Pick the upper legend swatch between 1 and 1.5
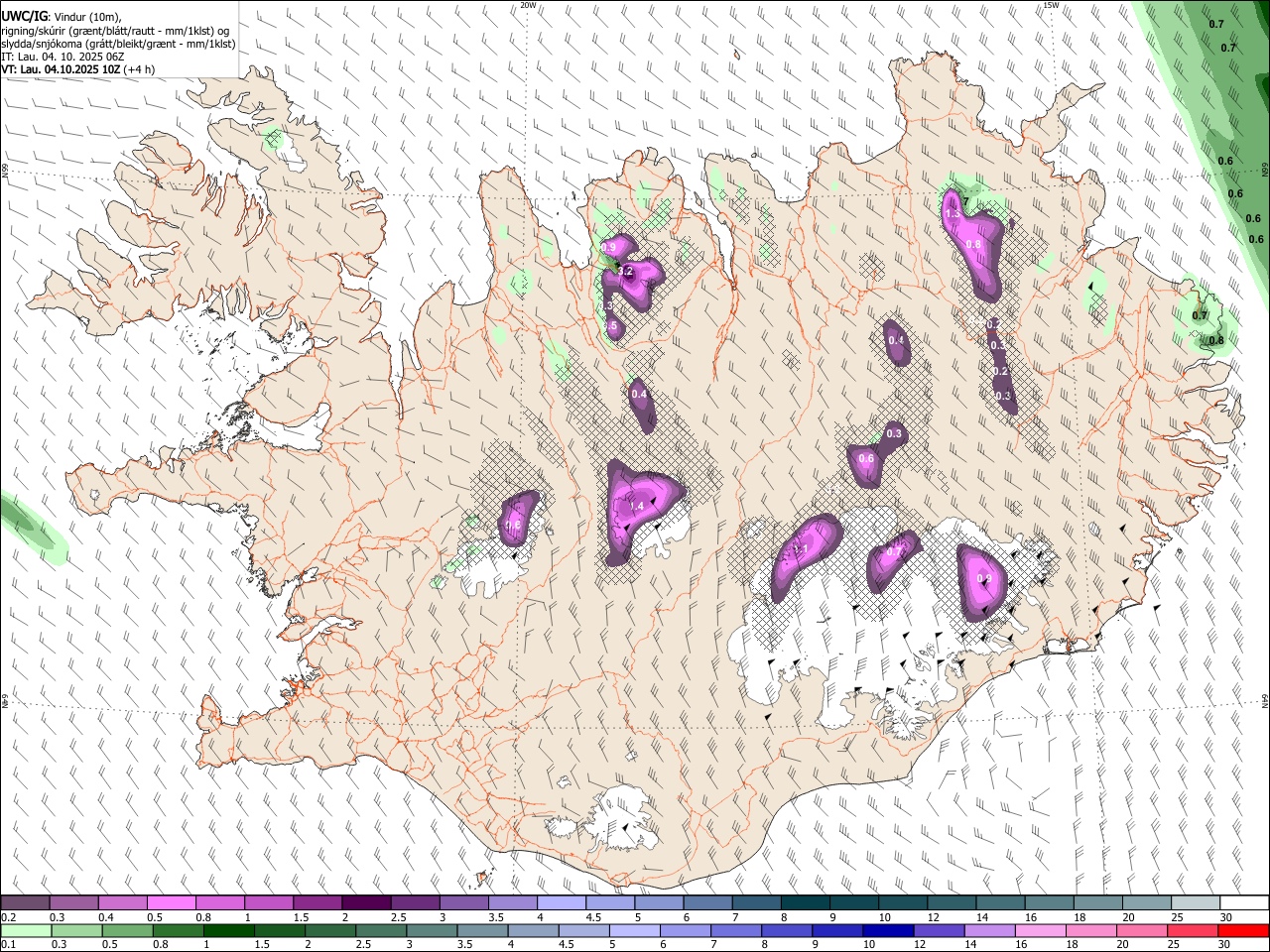The image size is (1270, 952). tap(269, 903)
